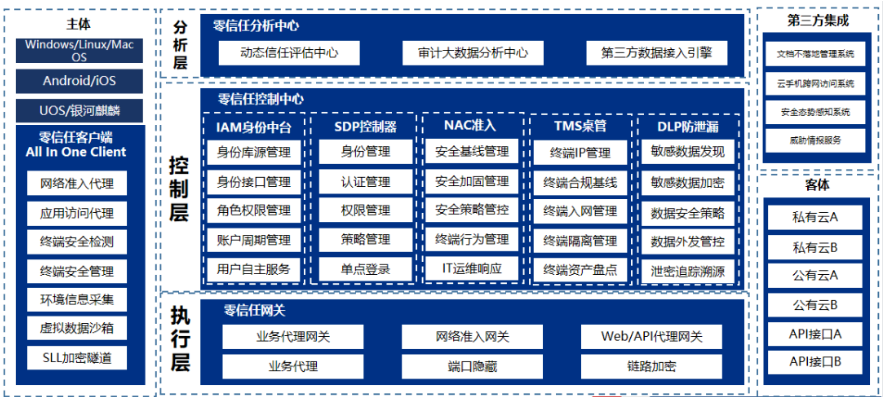Click the 端口隐藏 box
885x397 pixels.
472,366
